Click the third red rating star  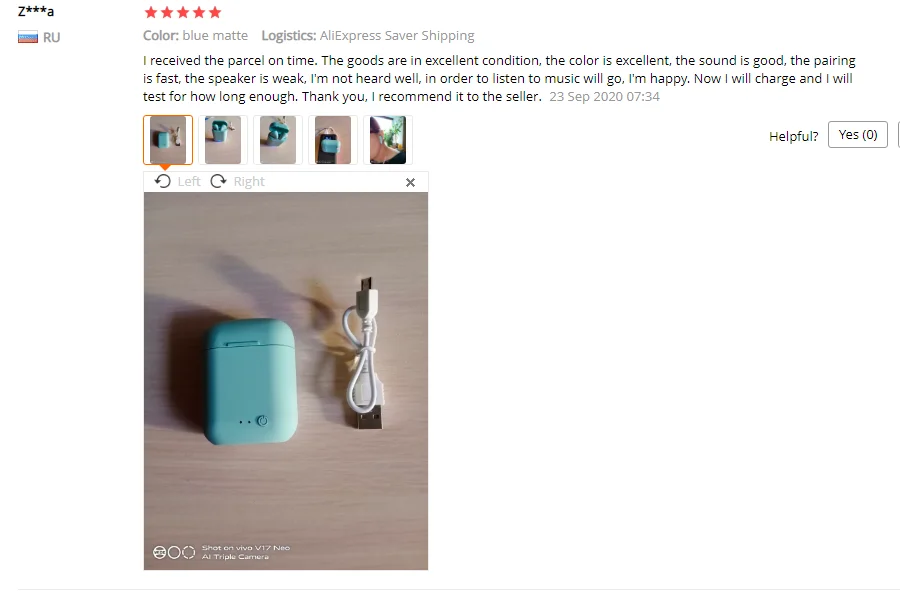183,12
